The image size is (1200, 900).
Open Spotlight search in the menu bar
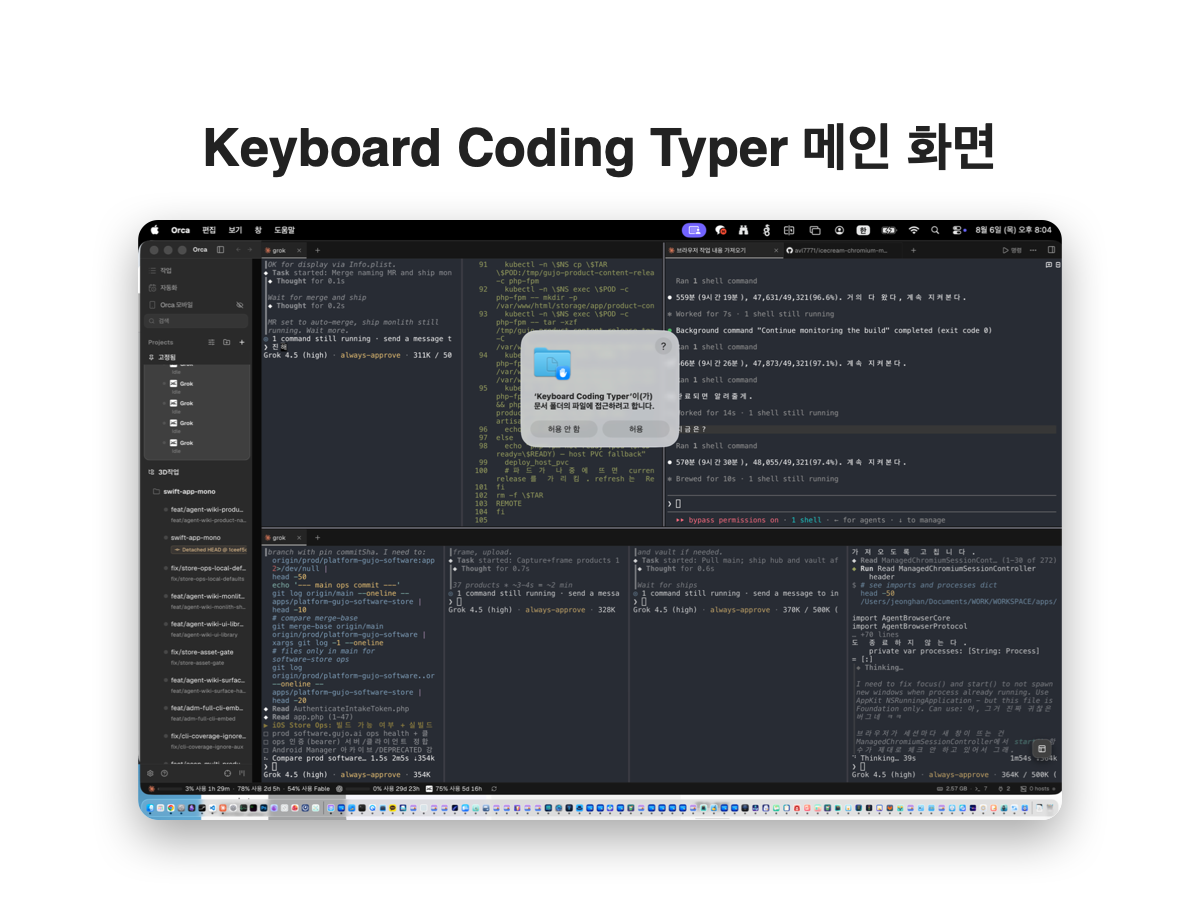[x=935, y=230]
